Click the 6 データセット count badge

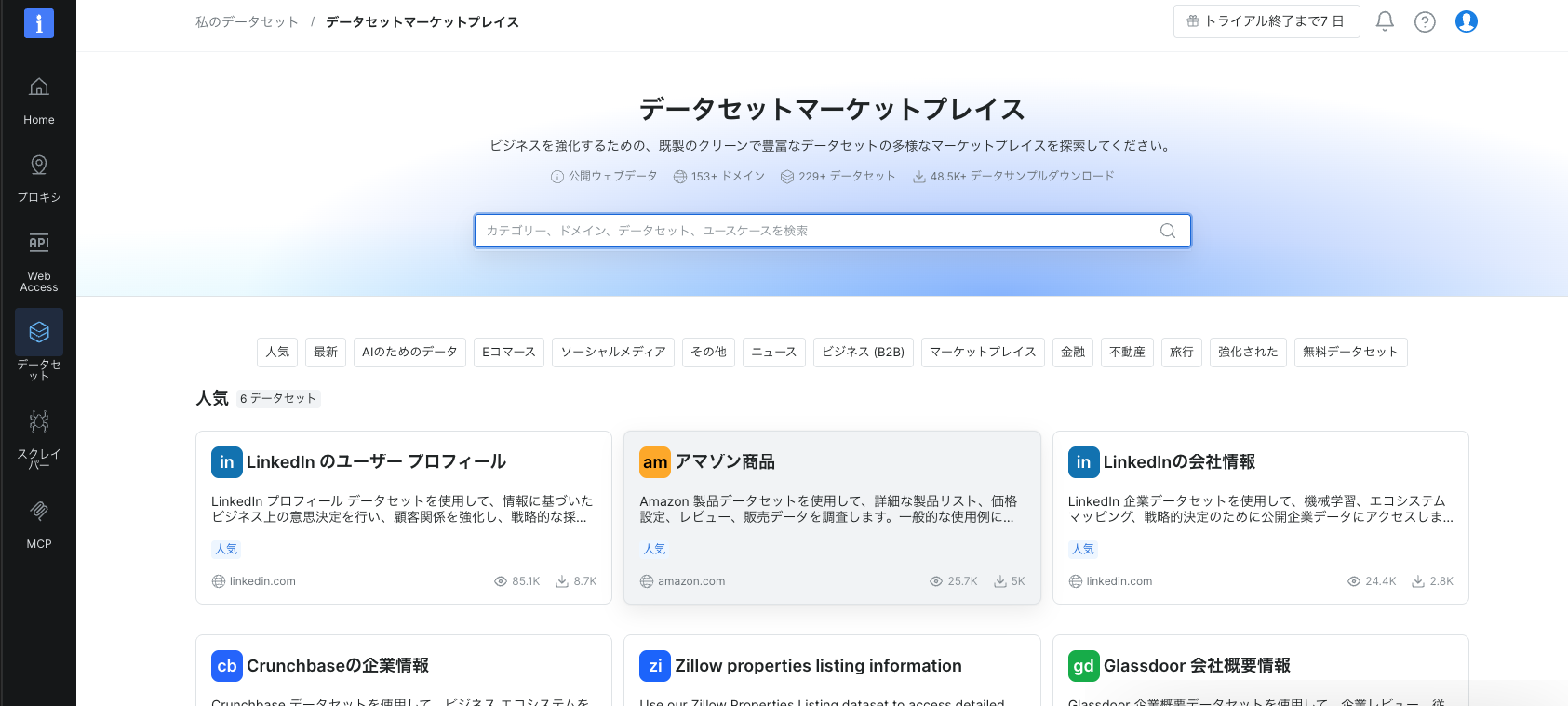point(278,399)
